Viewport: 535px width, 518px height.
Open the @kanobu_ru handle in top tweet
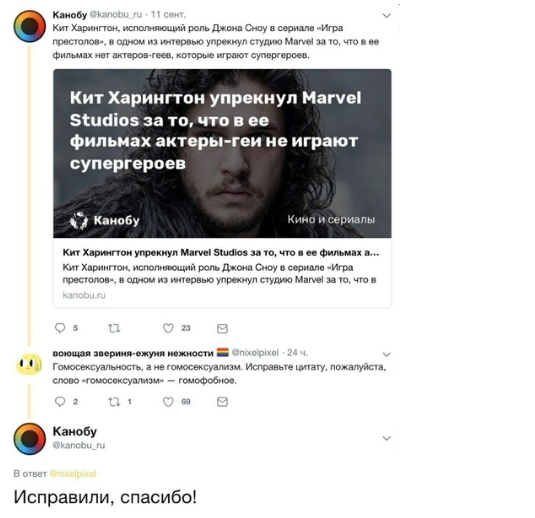(x=116, y=15)
